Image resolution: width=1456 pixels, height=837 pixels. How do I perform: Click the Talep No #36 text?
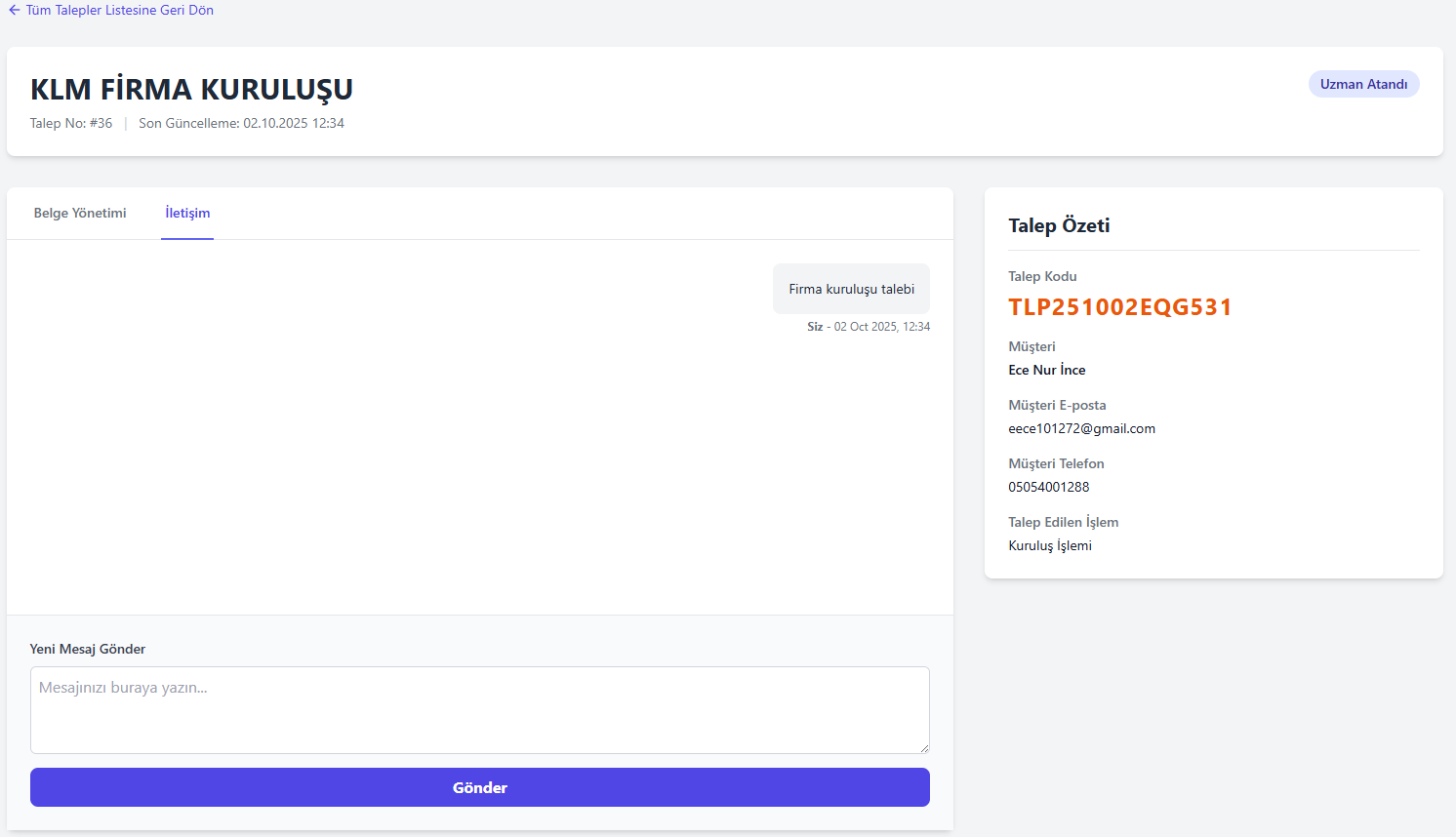pos(71,124)
